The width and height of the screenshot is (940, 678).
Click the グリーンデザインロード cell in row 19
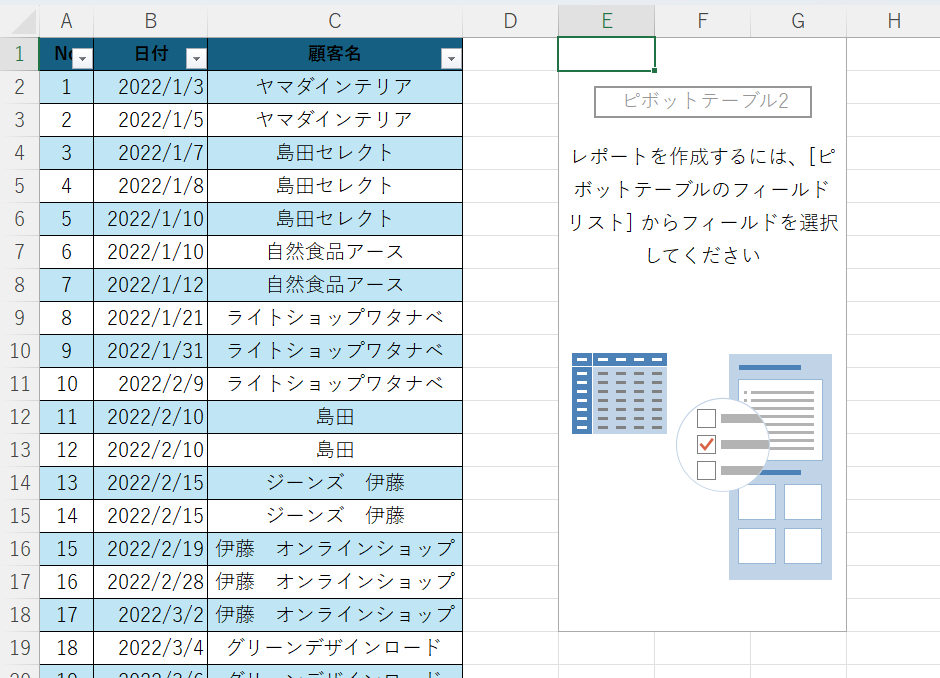click(x=335, y=648)
